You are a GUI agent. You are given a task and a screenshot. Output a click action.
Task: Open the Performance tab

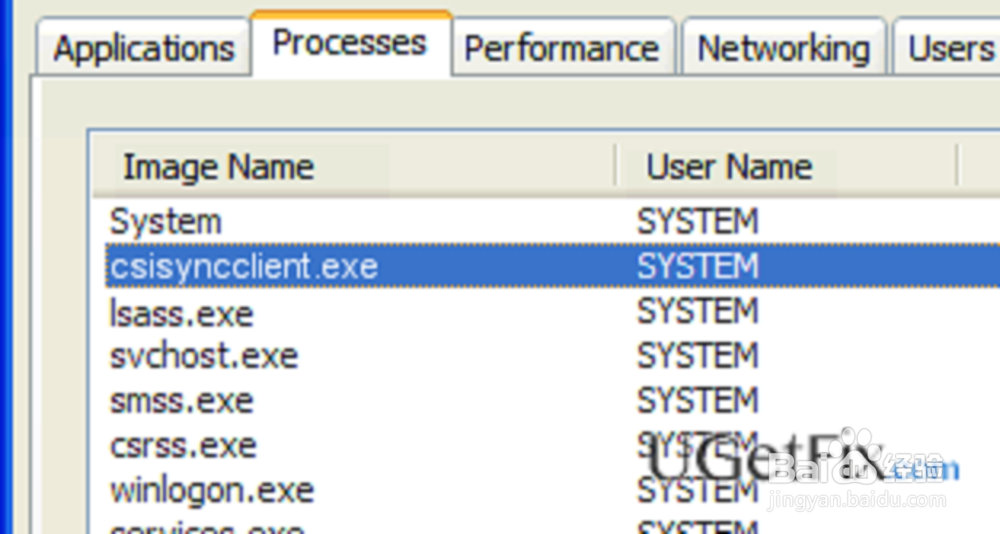[x=562, y=48]
